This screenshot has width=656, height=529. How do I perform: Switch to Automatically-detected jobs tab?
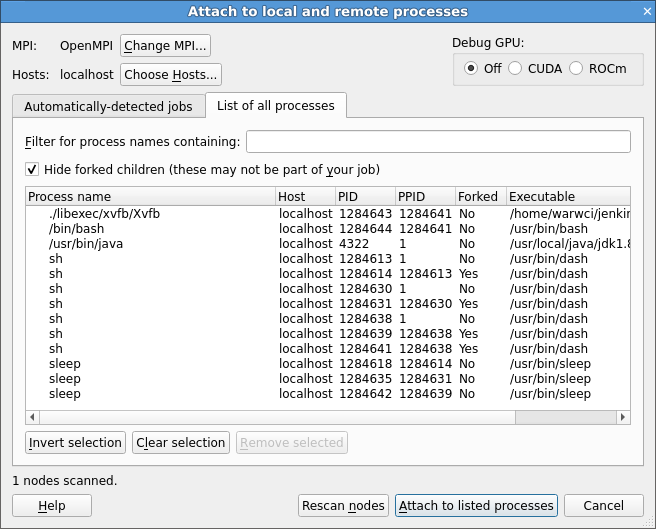click(108, 106)
